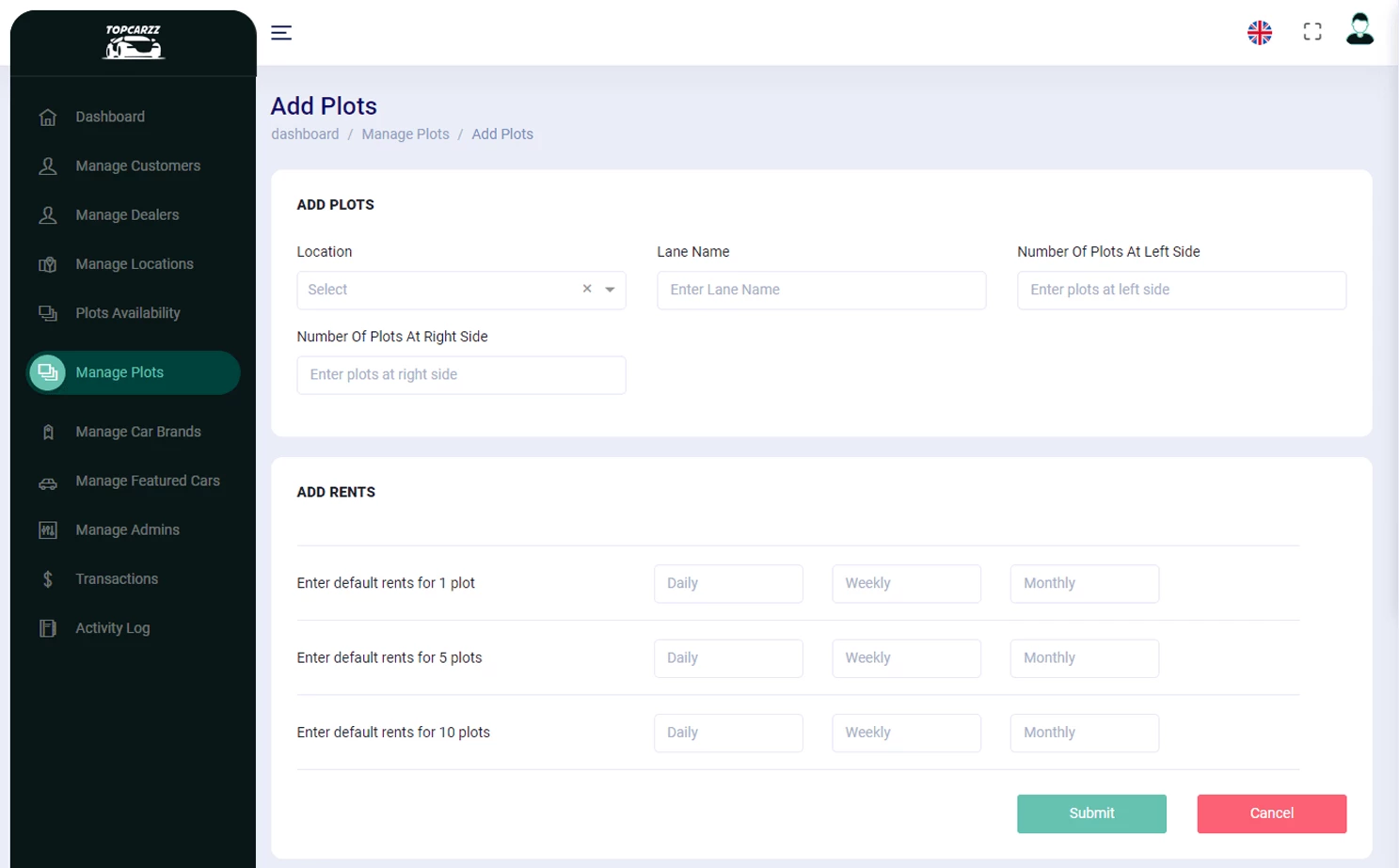Click the Manage Dealers icon
This screenshot has height=868, width=1399.
pos(47,214)
